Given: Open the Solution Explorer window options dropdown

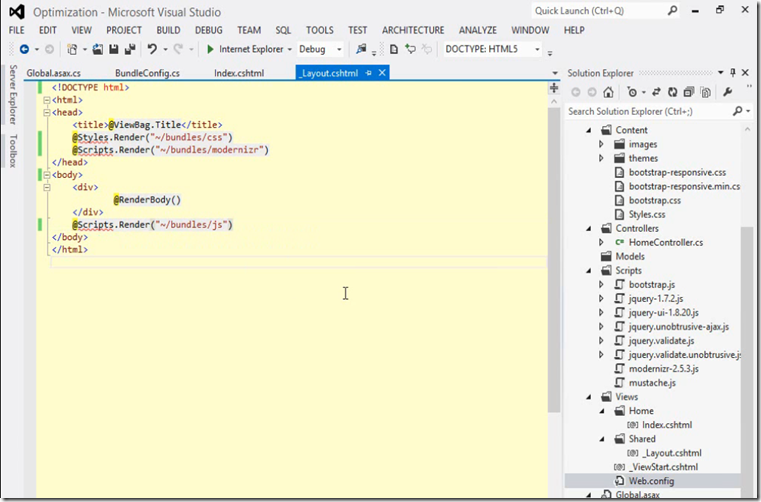Looking at the screenshot, I should click(721, 73).
